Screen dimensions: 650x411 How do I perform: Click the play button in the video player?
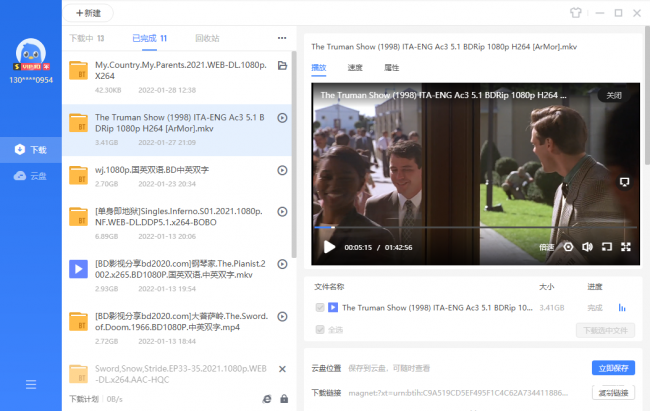pos(329,247)
